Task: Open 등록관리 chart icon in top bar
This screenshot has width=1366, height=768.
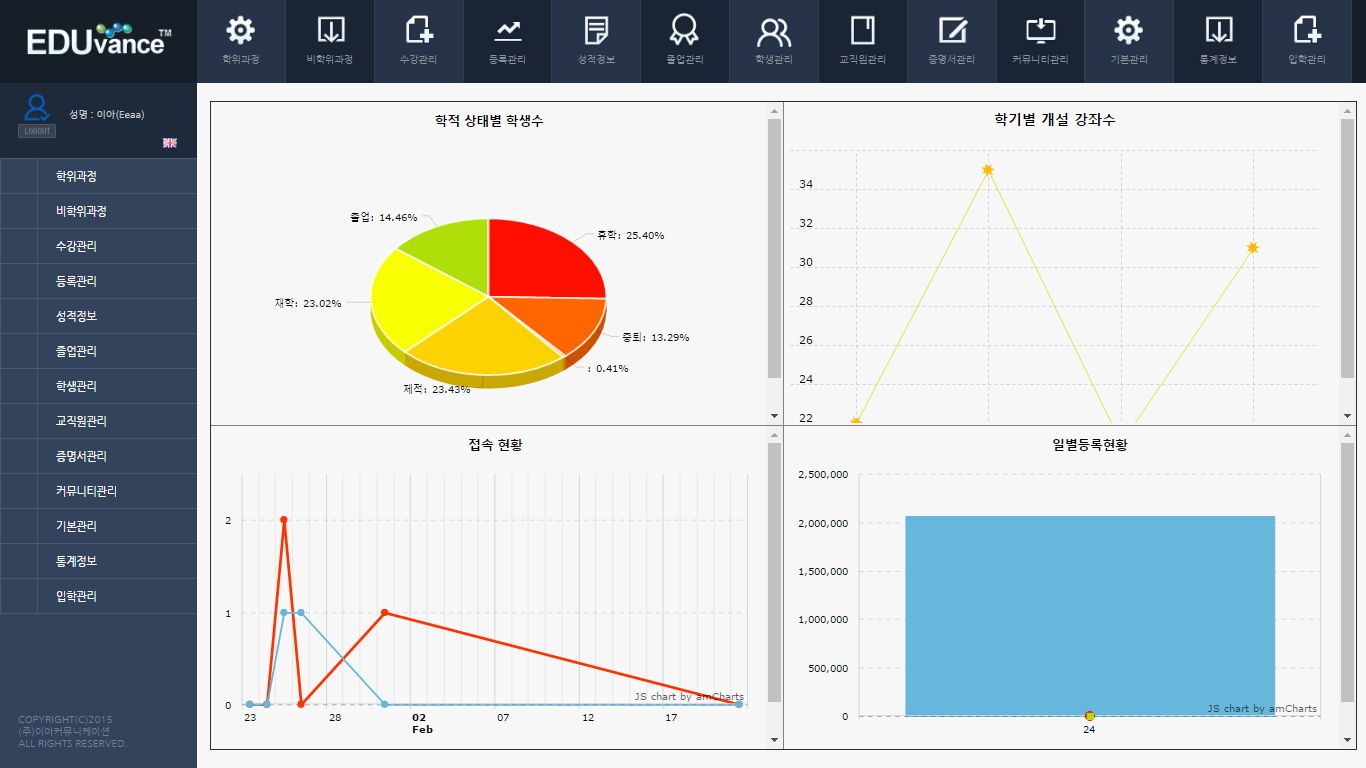Action: pos(508,32)
